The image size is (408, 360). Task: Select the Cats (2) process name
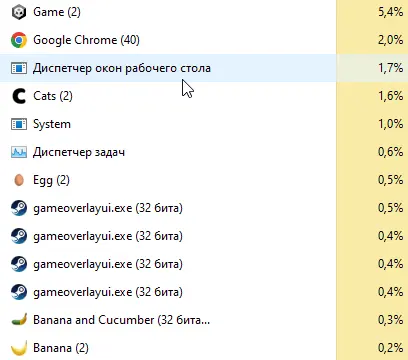pyautogui.click(x=53, y=96)
